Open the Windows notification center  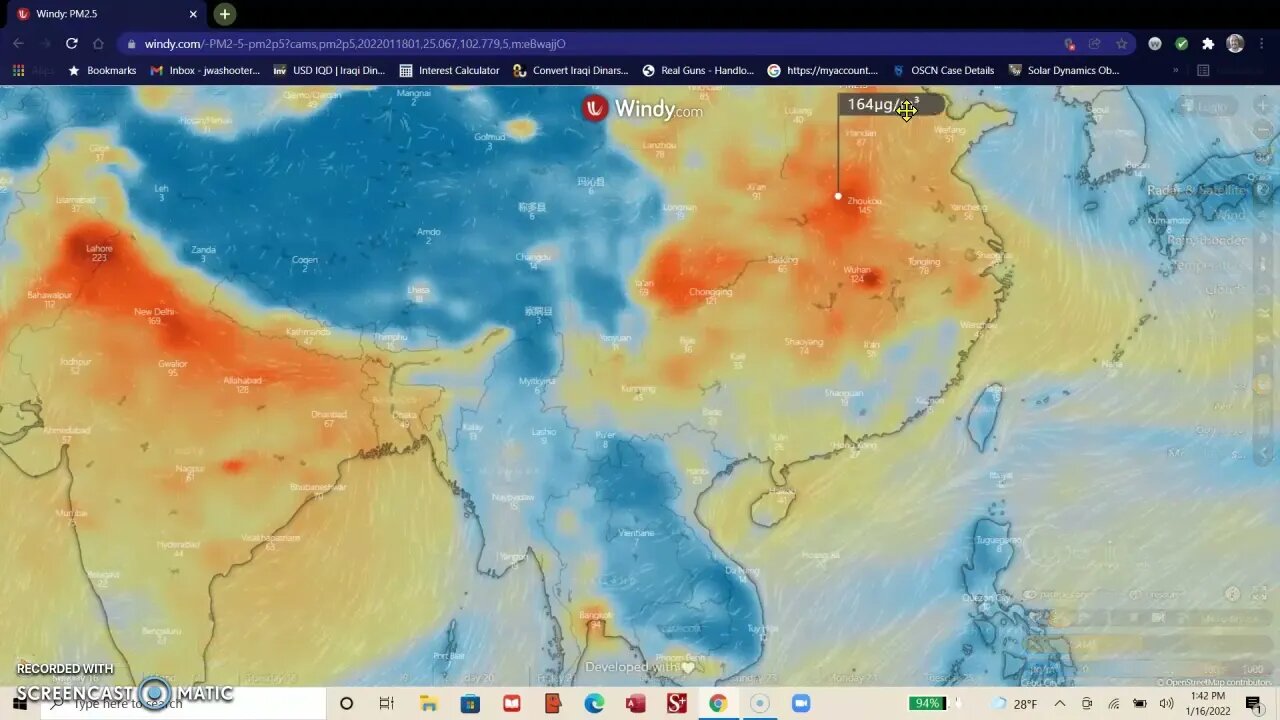(1253, 703)
